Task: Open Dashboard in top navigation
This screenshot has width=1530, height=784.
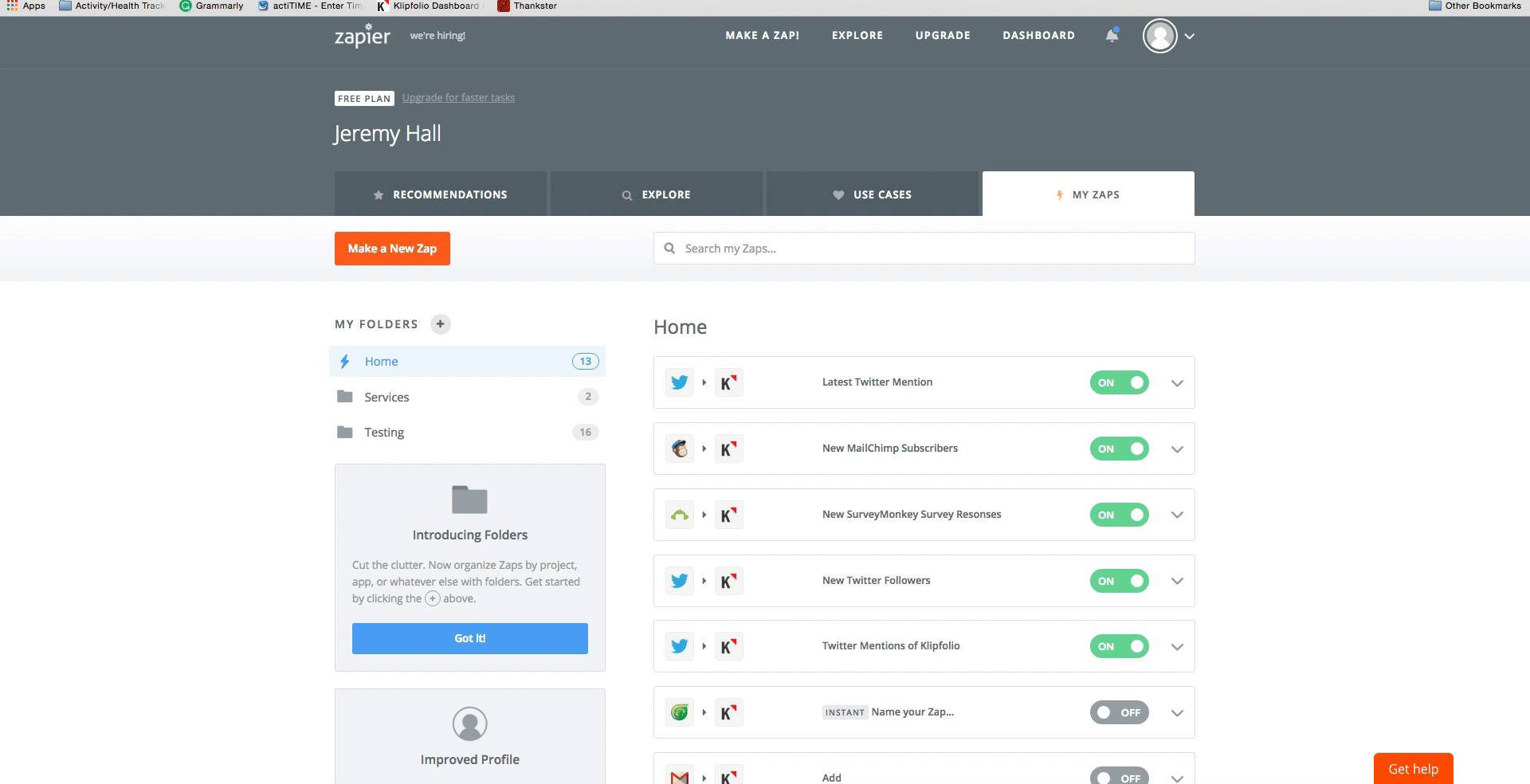Action: pos(1038,36)
